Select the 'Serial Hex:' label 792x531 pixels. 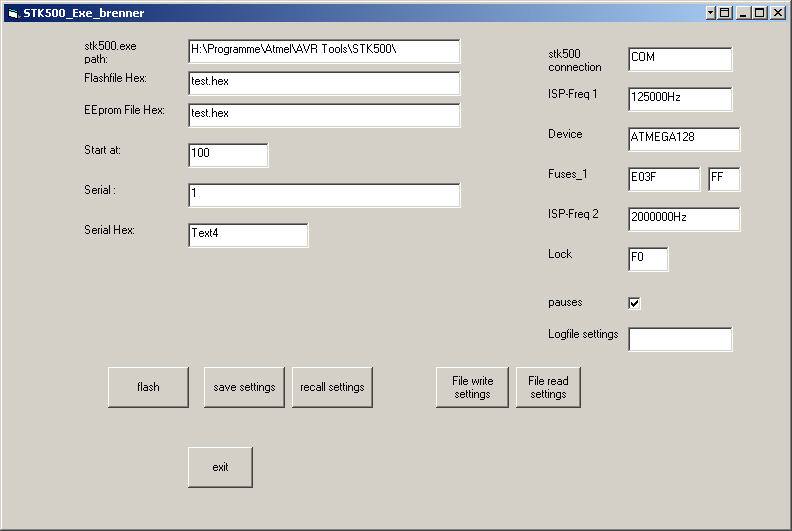coord(109,230)
